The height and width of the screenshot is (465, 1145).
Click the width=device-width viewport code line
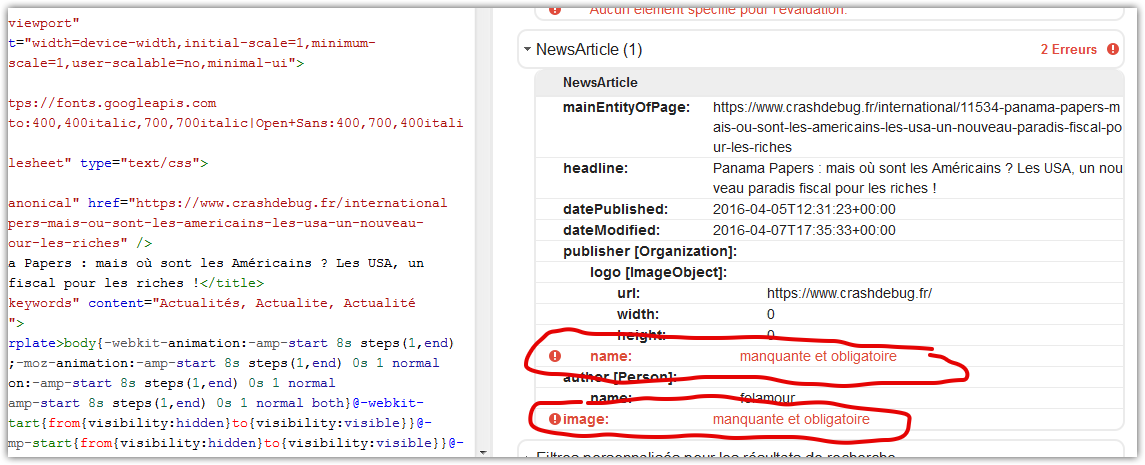point(192,44)
